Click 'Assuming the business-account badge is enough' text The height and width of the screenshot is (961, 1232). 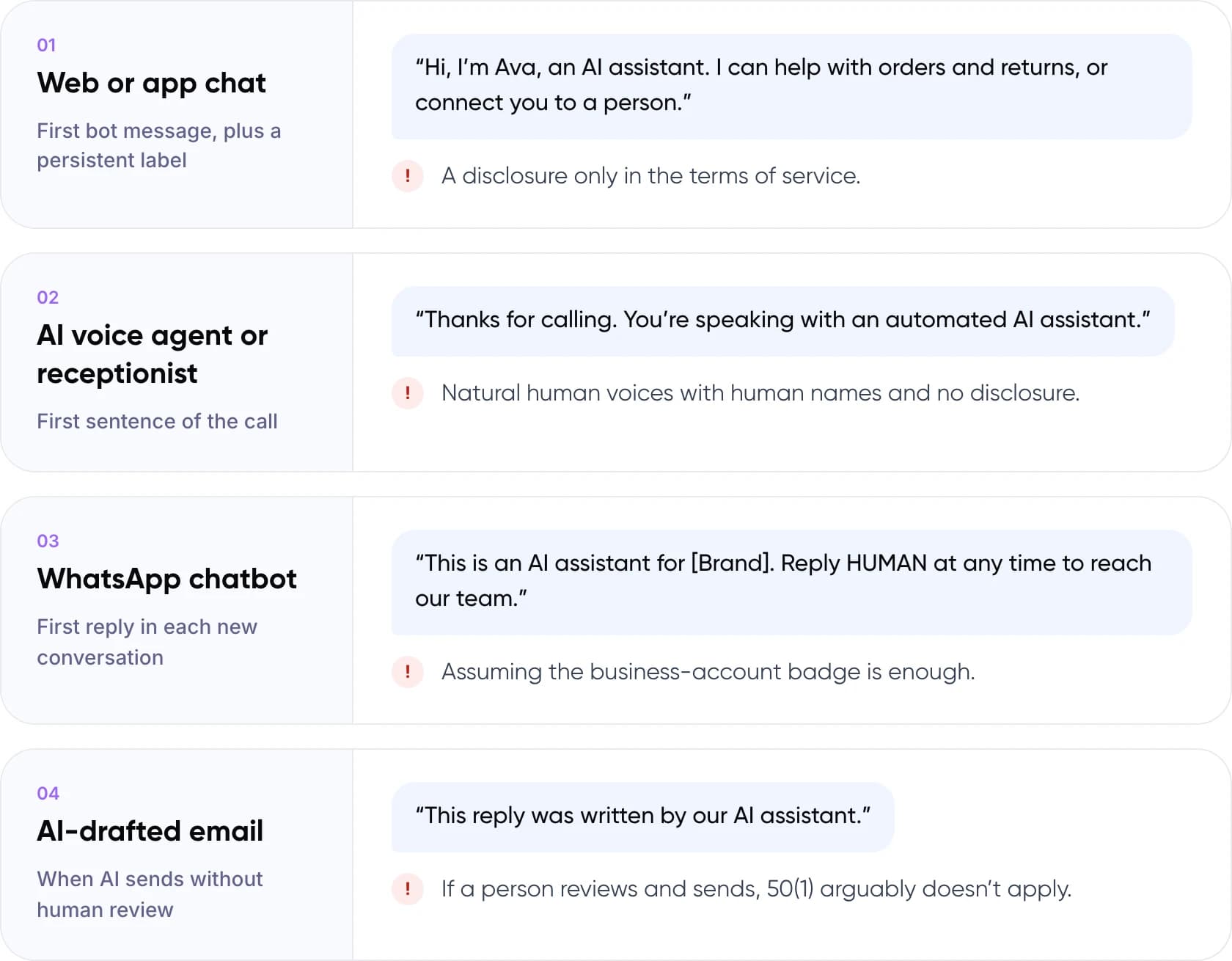point(708,672)
